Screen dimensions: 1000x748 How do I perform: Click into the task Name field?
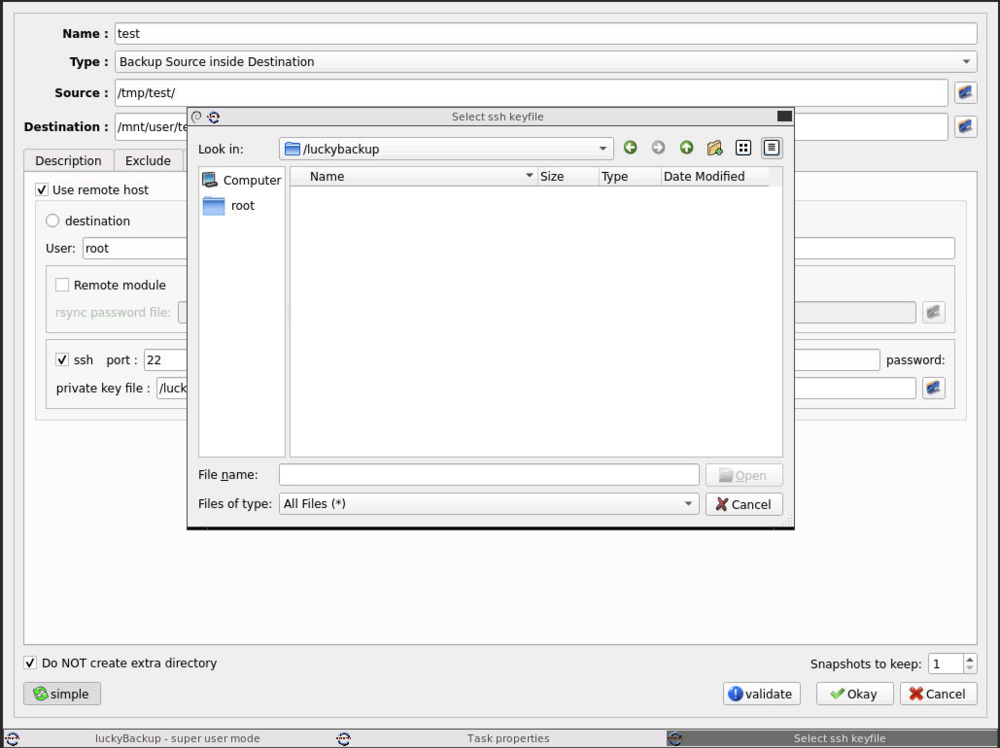tap(546, 34)
